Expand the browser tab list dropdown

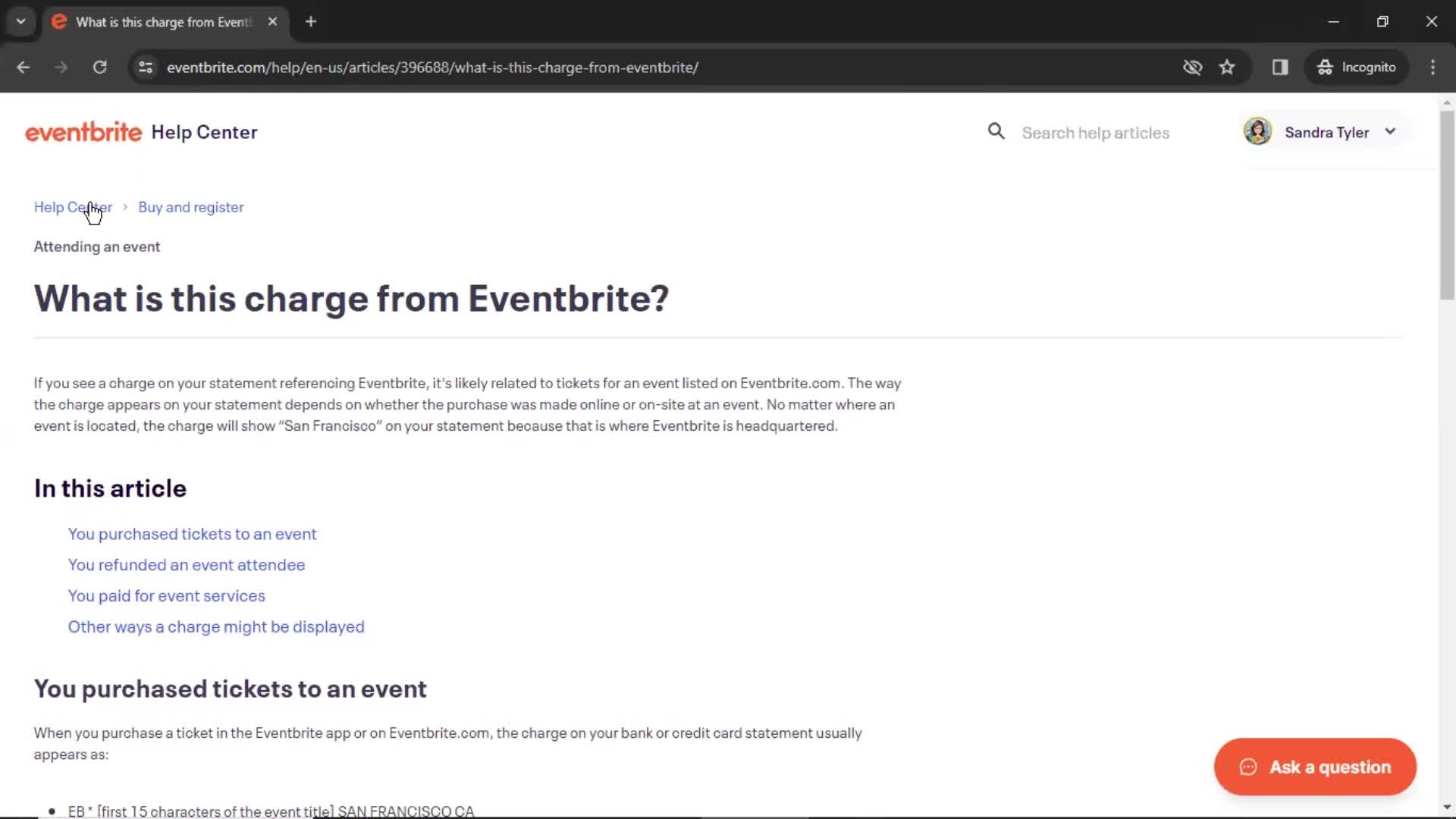click(x=21, y=21)
